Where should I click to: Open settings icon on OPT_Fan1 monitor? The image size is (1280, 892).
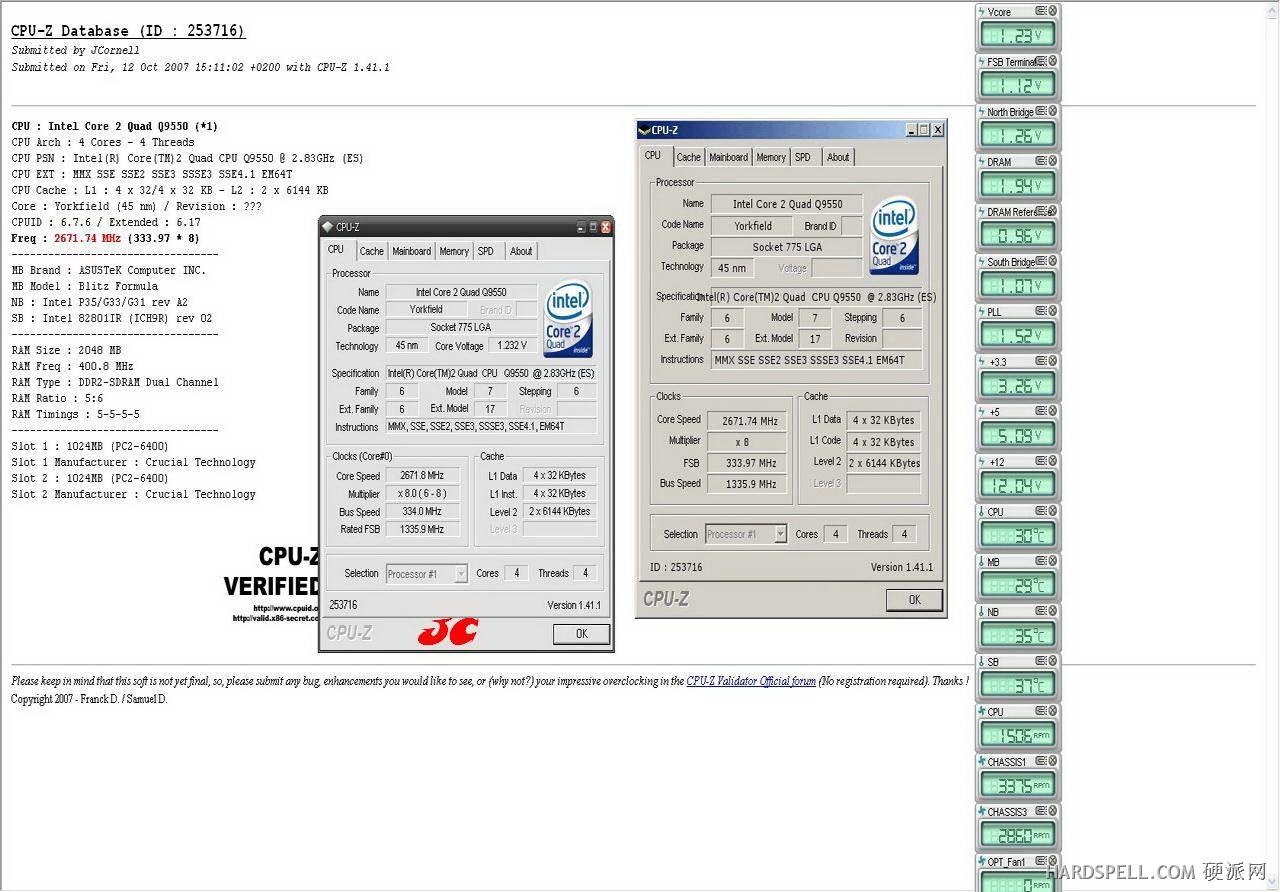tap(1041, 860)
